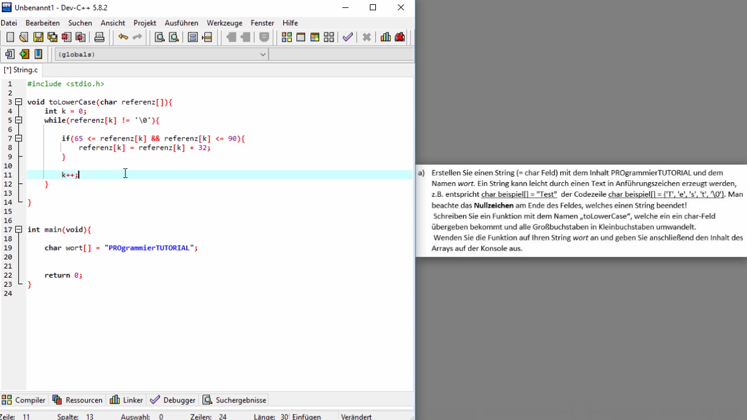Collapse the while loop fold at line 5
The height and width of the screenshot is (420, 747).
pyautogui.click(x=18, y=120)
